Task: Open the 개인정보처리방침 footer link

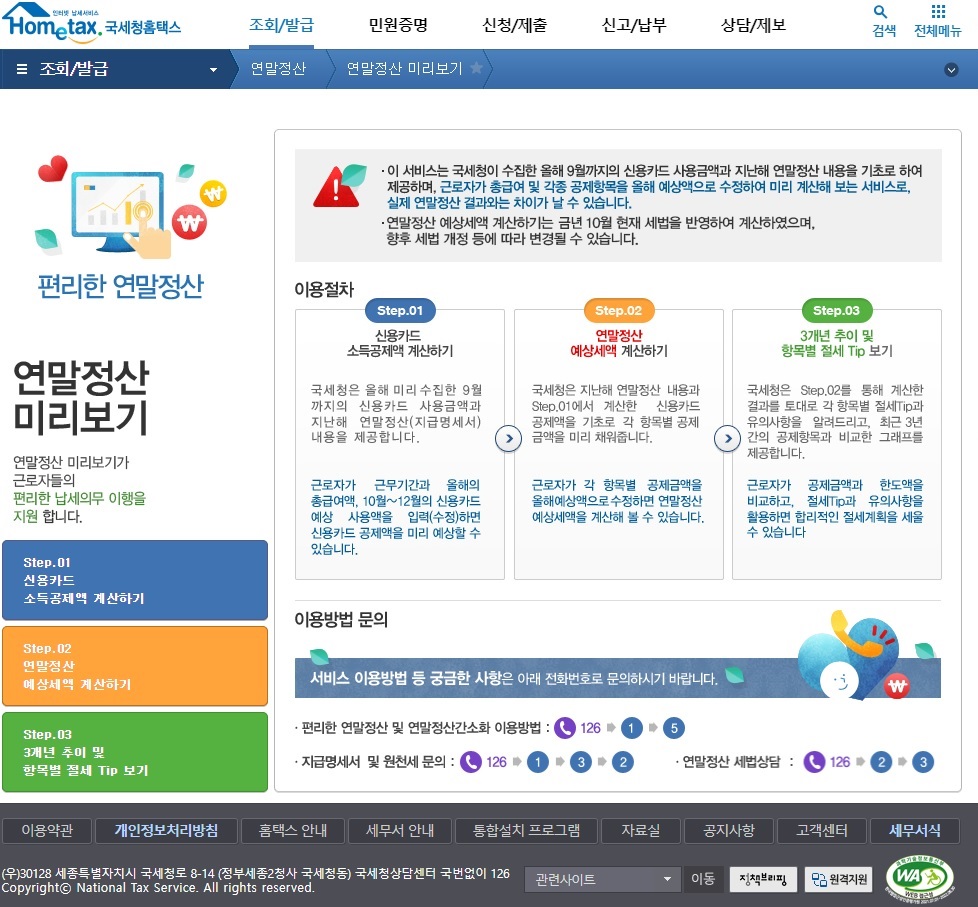Action: pyautogui.click(x=166, y=830)
